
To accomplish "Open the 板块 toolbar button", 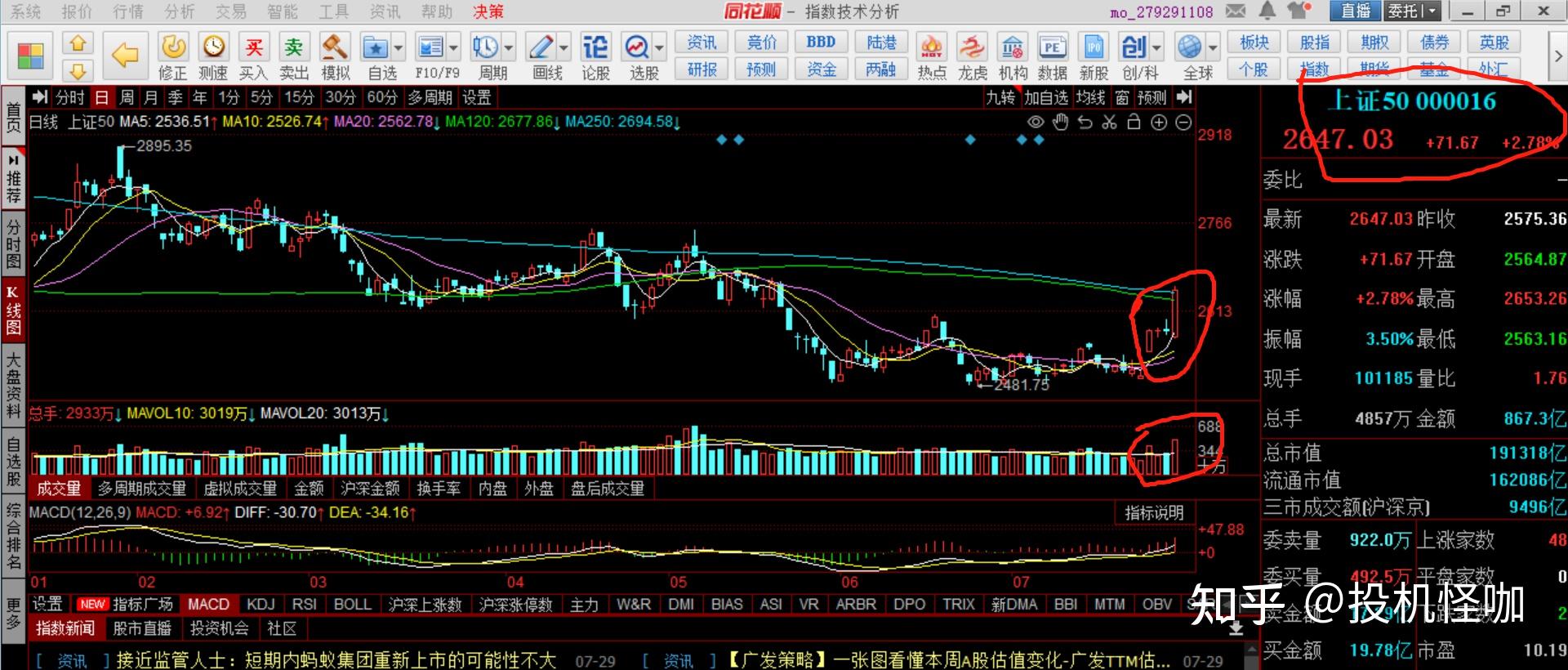I will [1254, 42].
